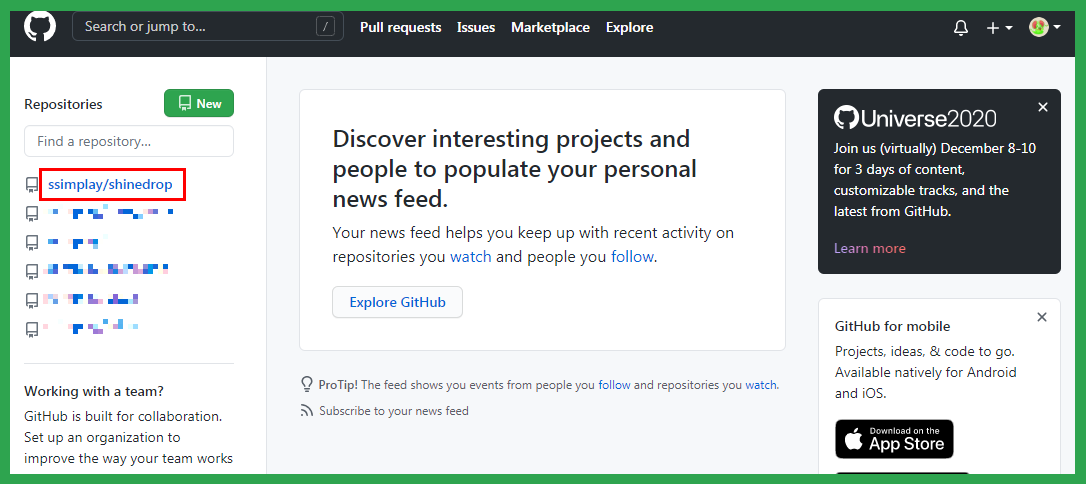Open the GitHub logo homepage

(39, 27)
